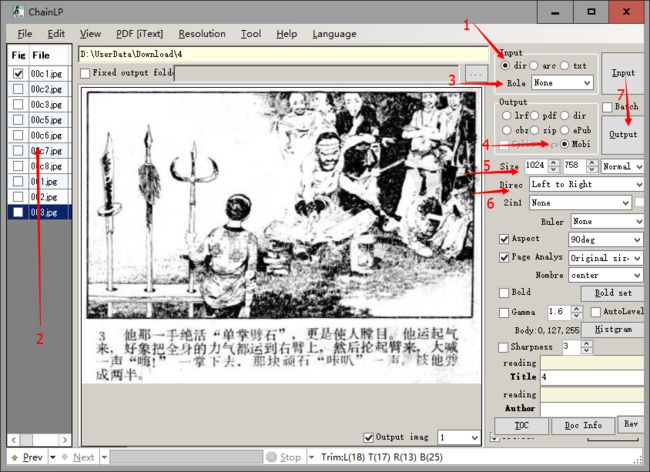Toggle the Output image checkbox
Screen dimensions: 650x472
[x=368, y=438]
